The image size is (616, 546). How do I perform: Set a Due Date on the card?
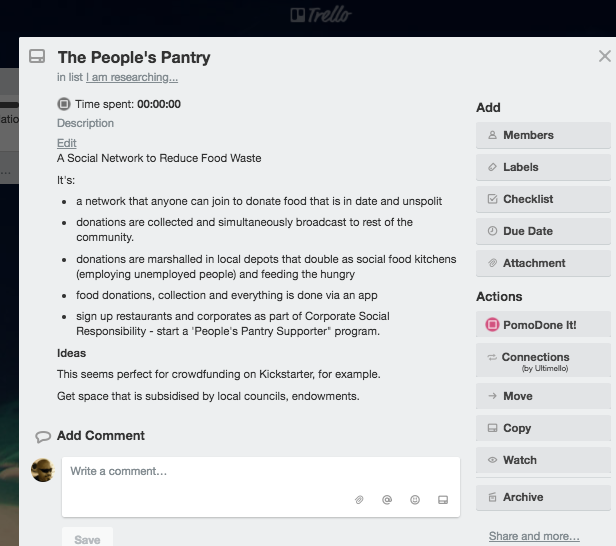tap(543, 231)
